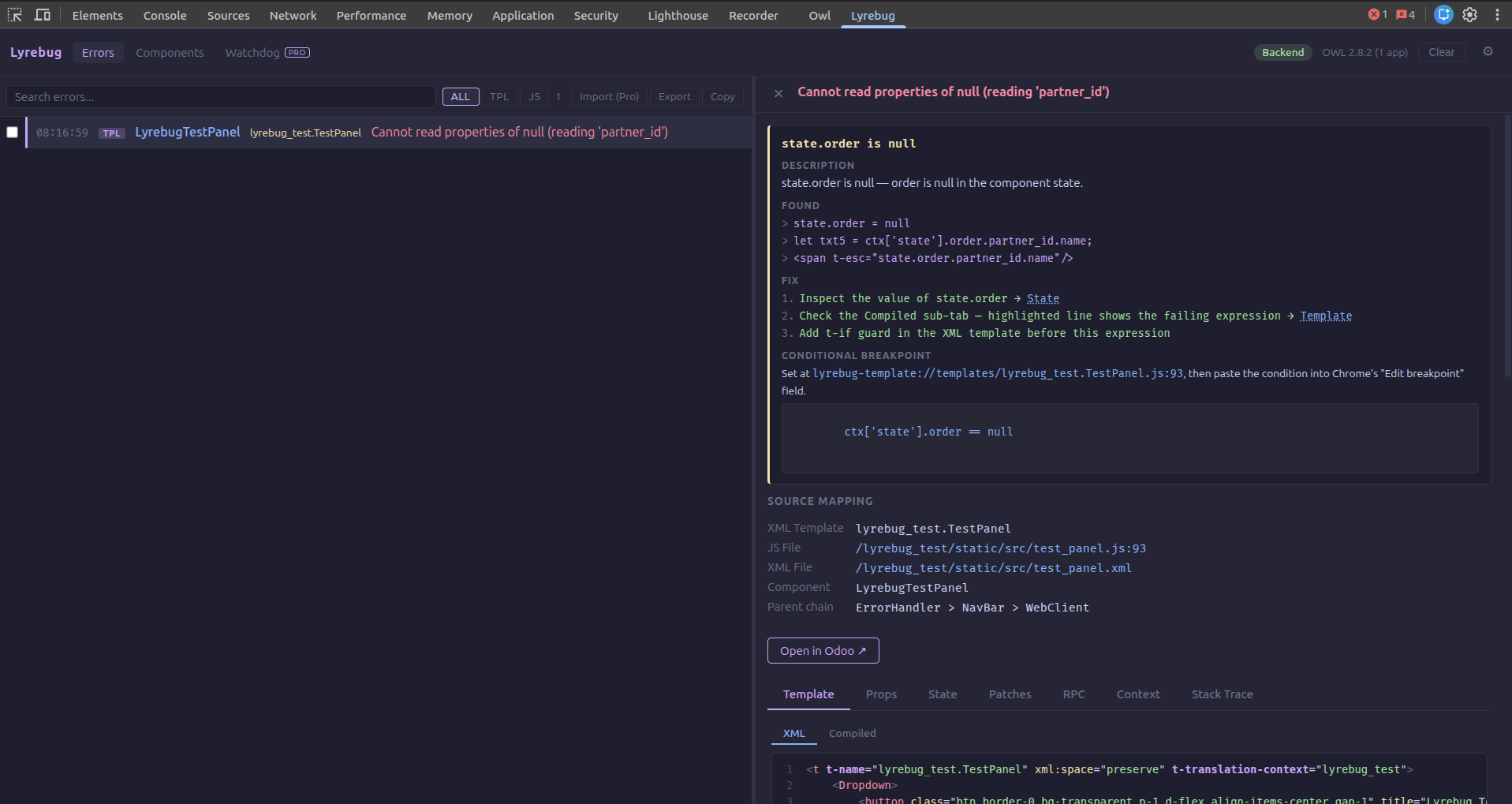Click the OWL 2.8.2 (1 app) label
Viewport: 1512px width, 804px height.
[x=1365, y=53]
